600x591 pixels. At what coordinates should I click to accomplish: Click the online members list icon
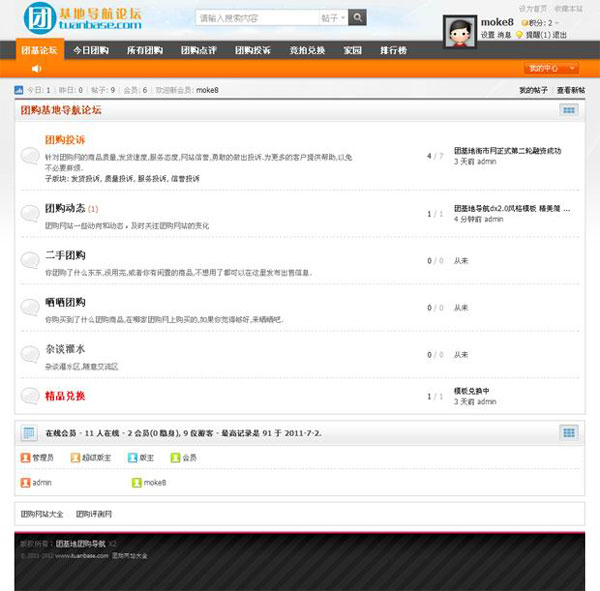click(x=30, y=433)
